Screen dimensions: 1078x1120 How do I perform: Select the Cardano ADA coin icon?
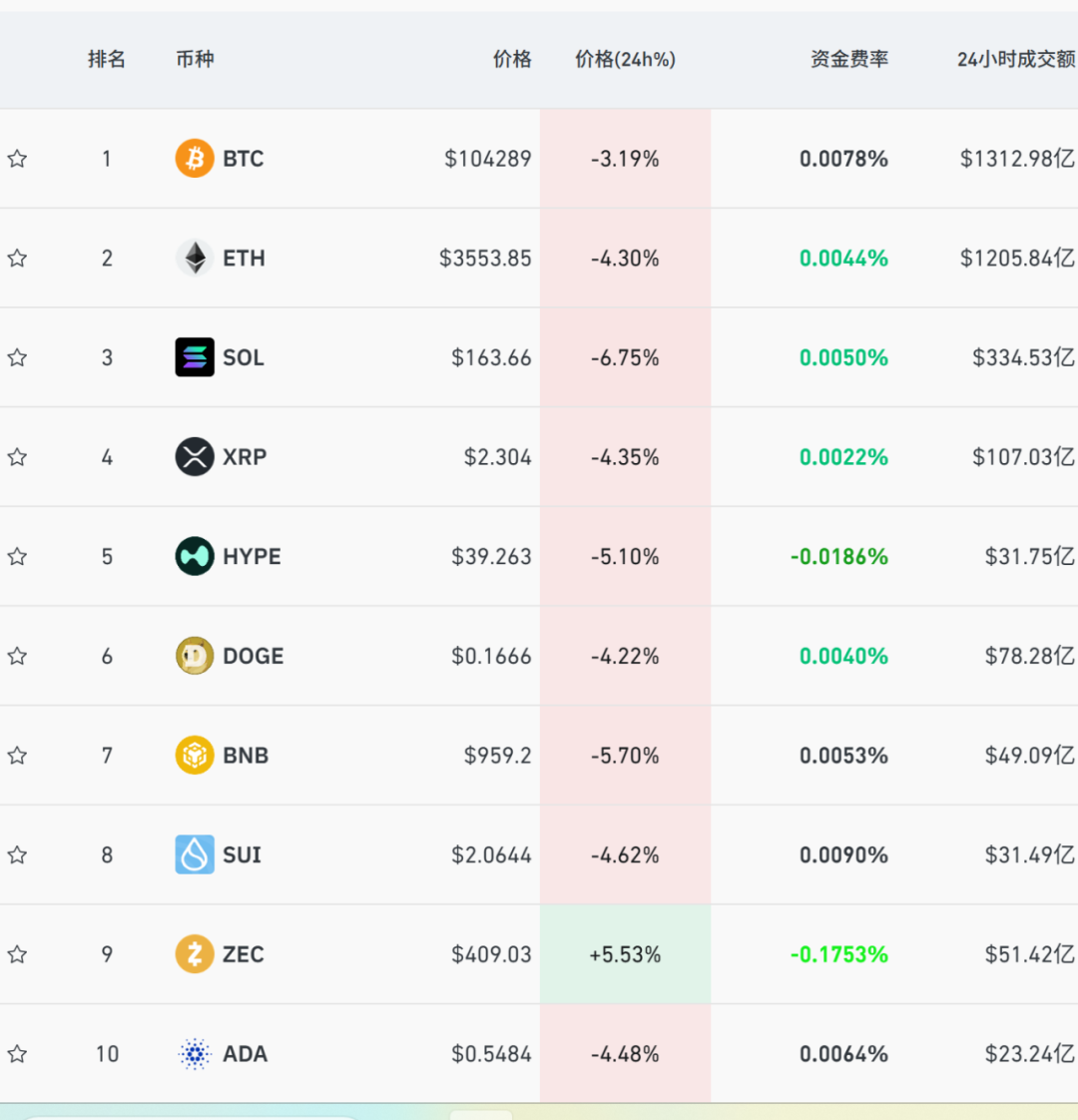click(x=195, y=1054)
